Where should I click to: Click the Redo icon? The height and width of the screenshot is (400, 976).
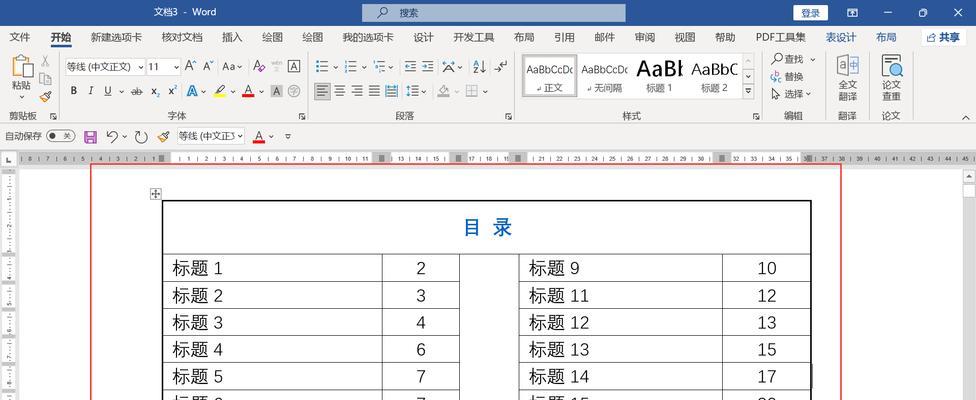point(141,137)
